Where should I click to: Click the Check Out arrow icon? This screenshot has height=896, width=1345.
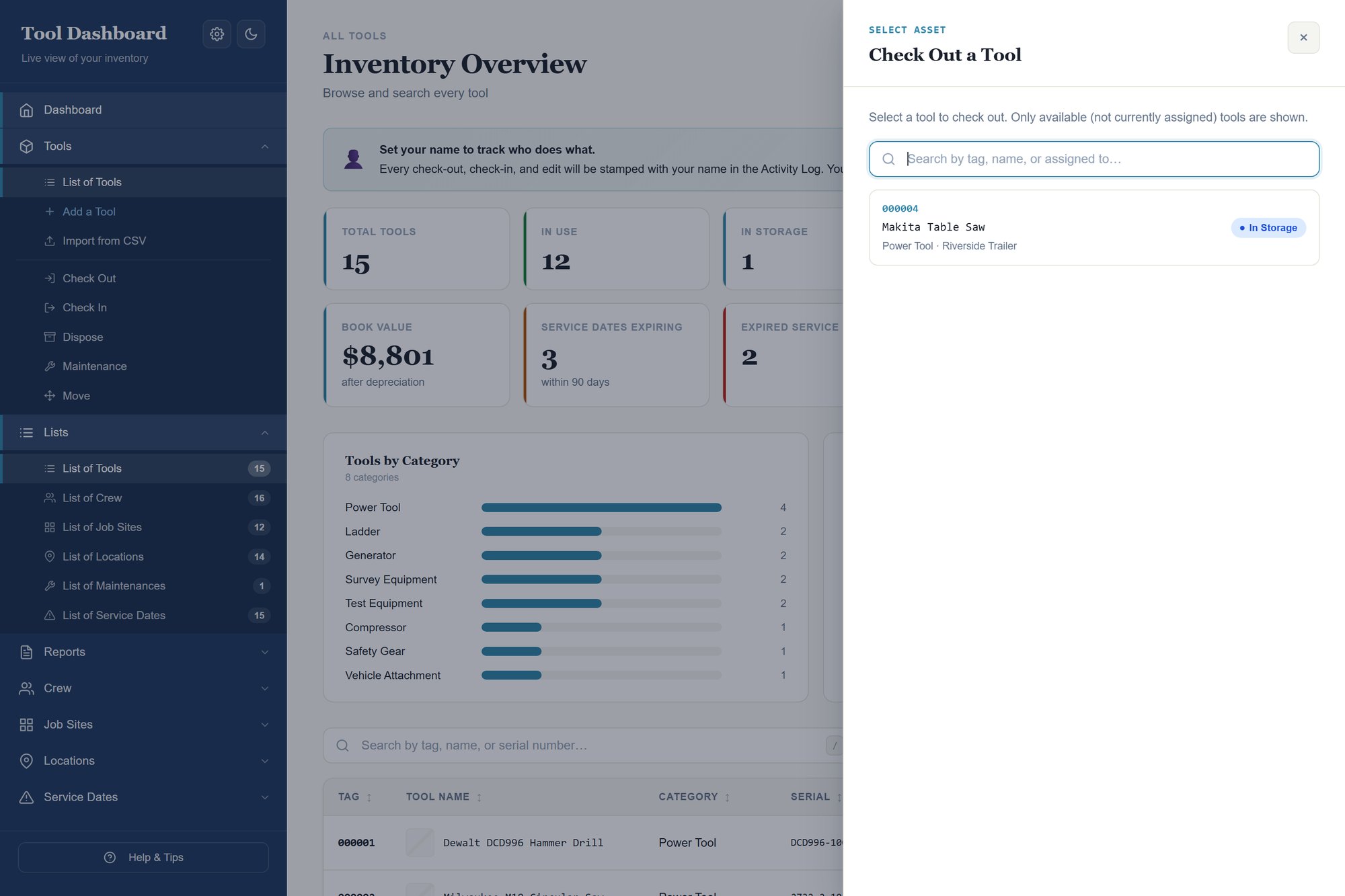click(50, 278)
